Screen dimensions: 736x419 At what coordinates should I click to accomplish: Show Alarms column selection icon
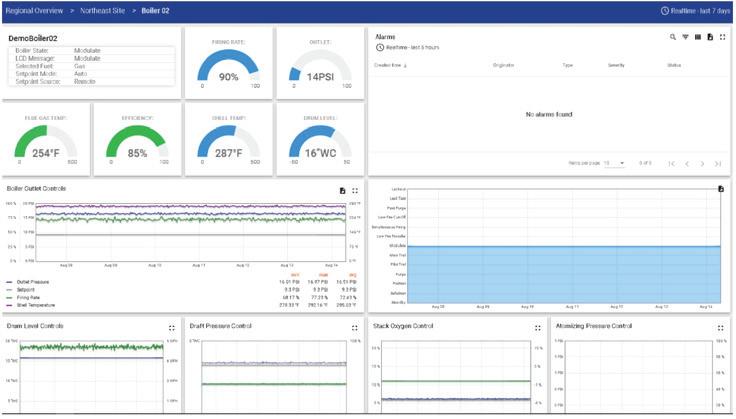[x=698, y=37]
